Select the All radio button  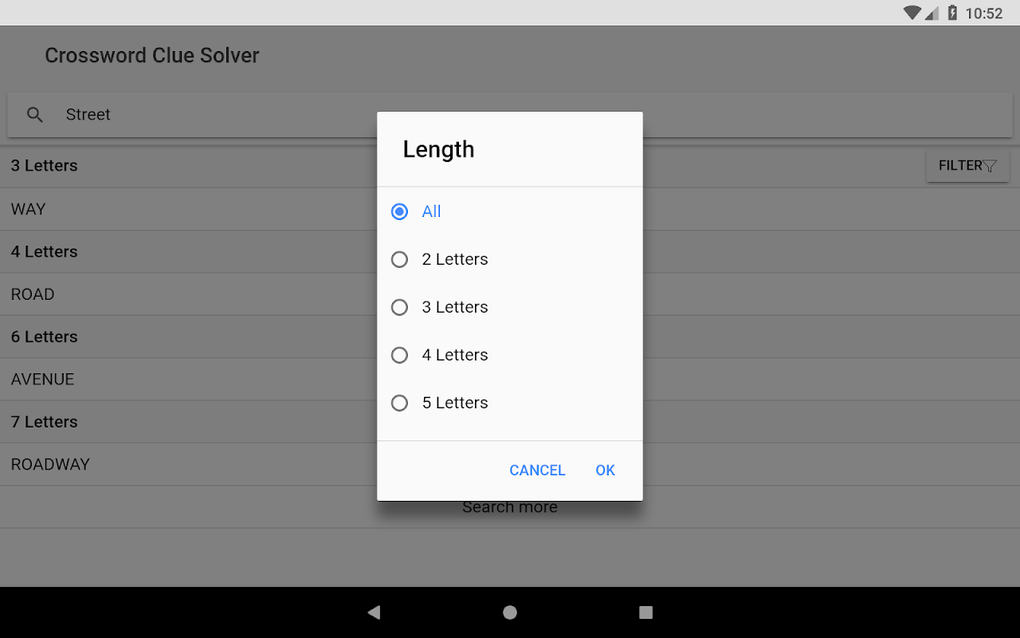coord(400,211)
